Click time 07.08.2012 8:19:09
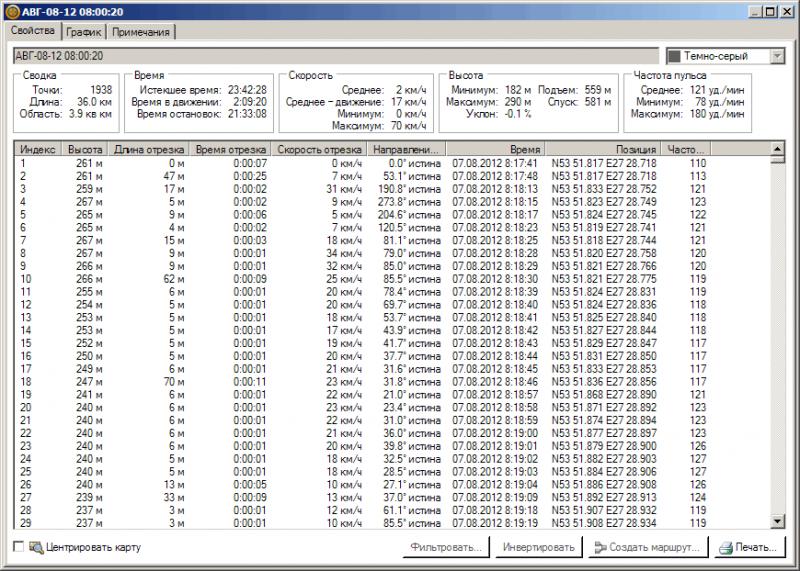Viewport: 800px width, 571px height. coord(495,497)
